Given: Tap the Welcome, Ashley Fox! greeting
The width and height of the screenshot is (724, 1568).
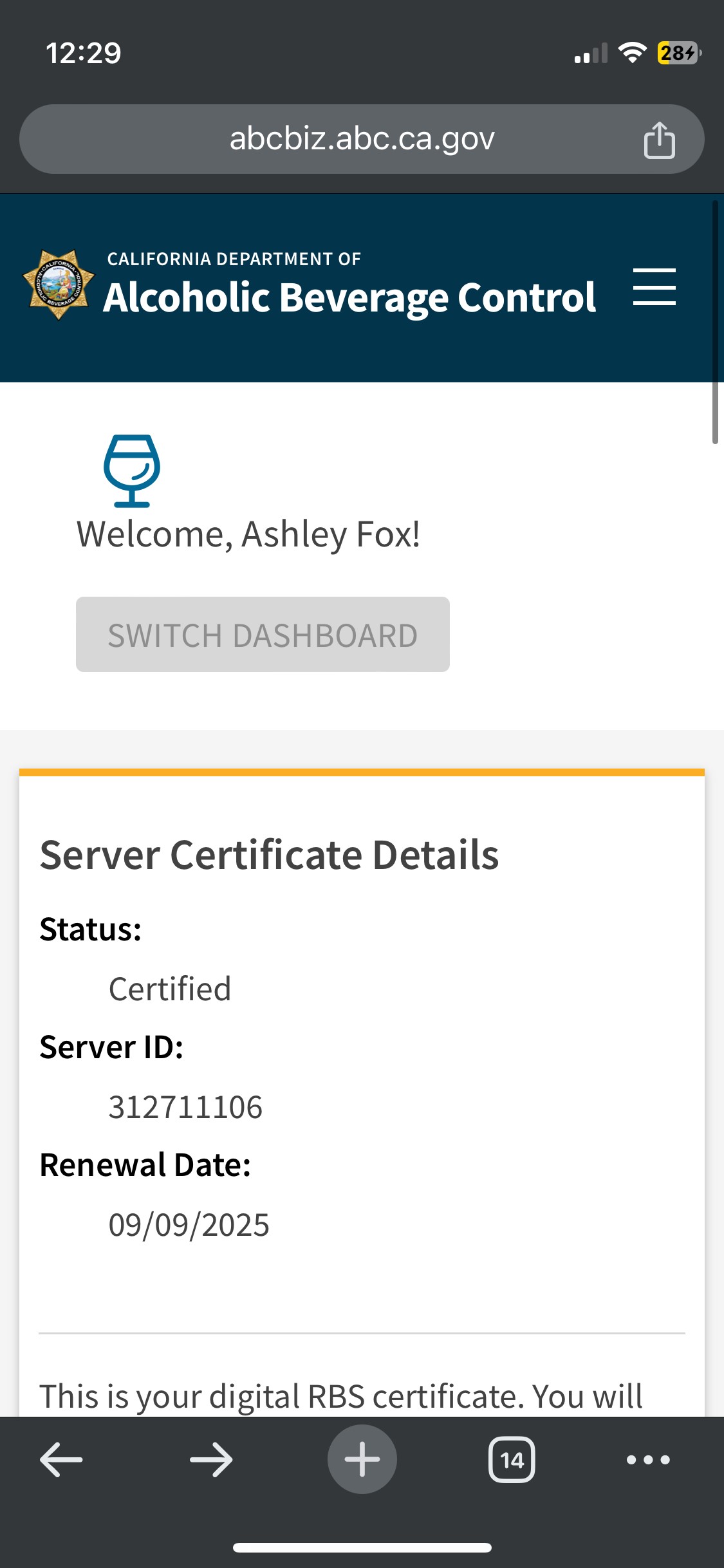Looking at the screenshot, I should pyautogui.click(x=248, y=534).
